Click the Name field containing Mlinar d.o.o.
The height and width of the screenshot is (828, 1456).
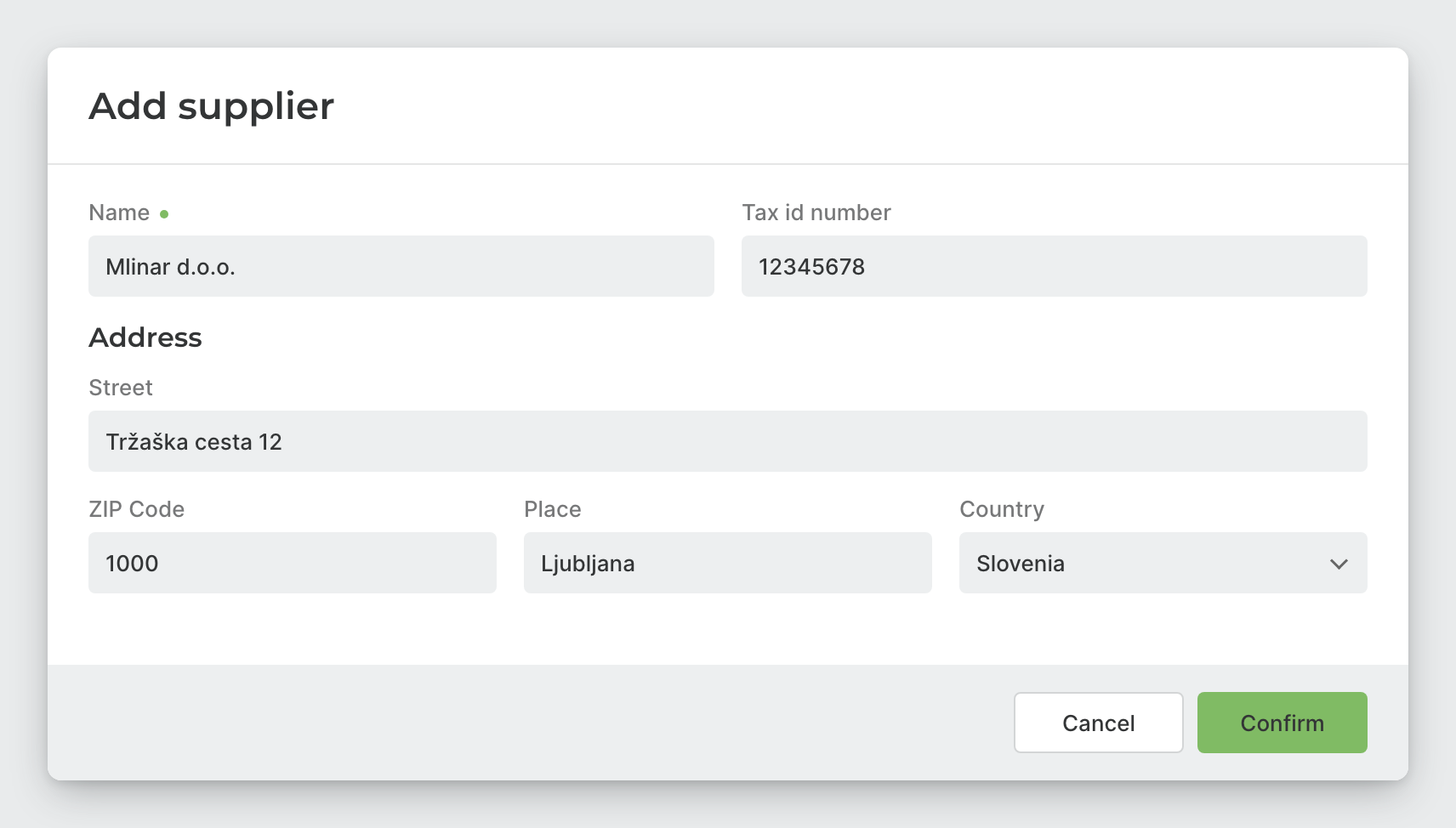click(x=401, y=266)
